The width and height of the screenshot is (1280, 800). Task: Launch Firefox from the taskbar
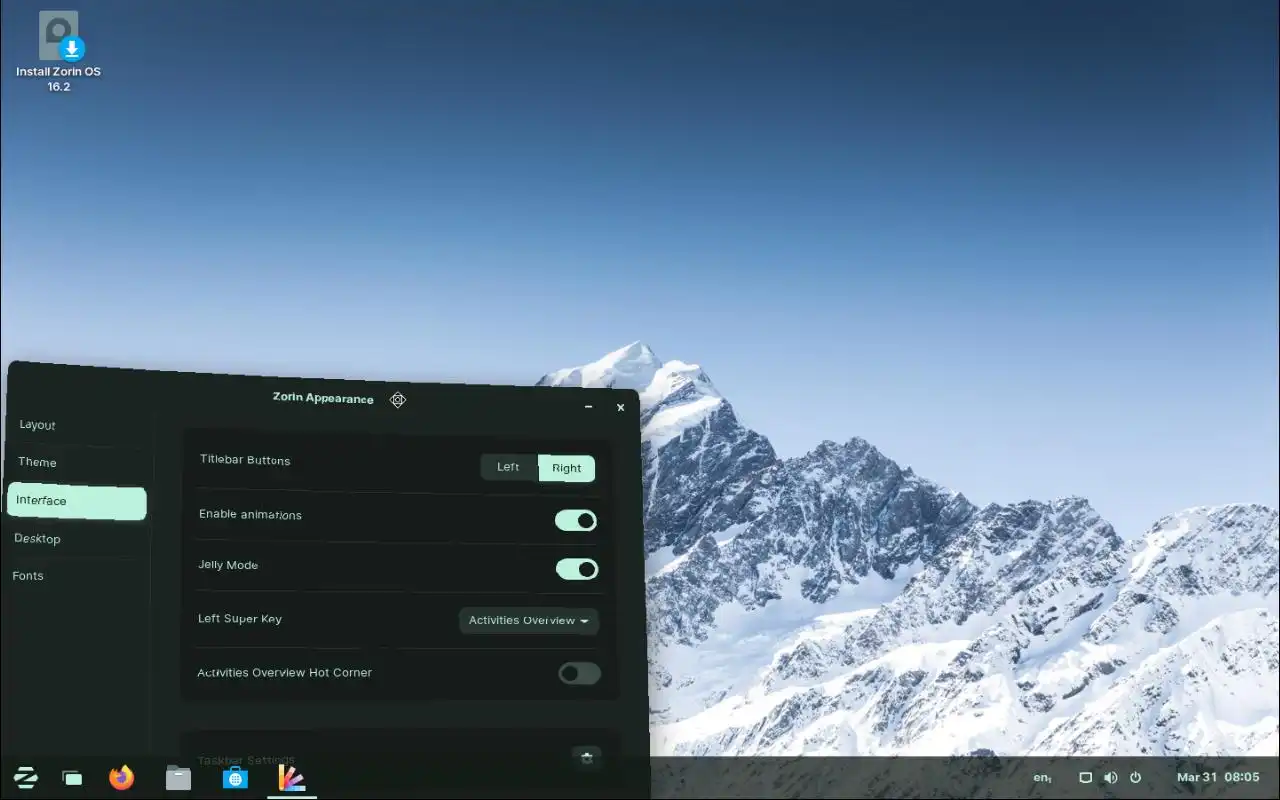[122, 778]
